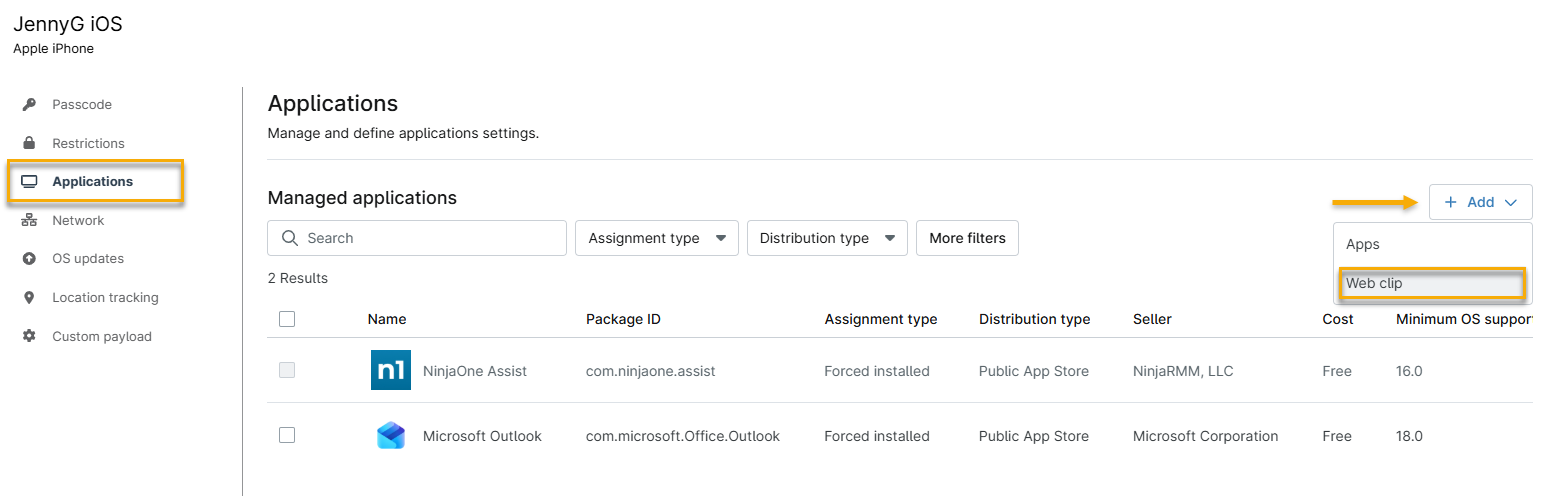
Task: Click the NinjaOne Assist app icon
Action: click(x=390, y=371)
